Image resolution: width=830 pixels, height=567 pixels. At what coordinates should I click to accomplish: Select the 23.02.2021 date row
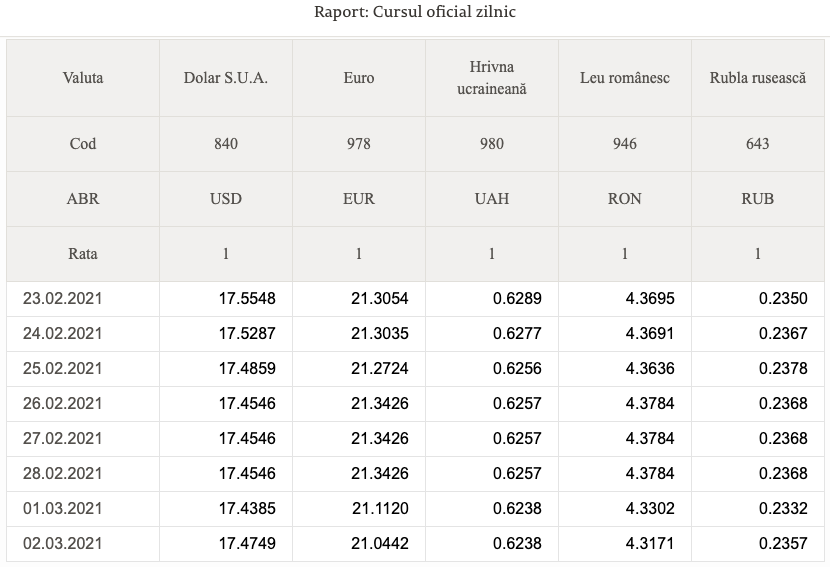[415, 299]
